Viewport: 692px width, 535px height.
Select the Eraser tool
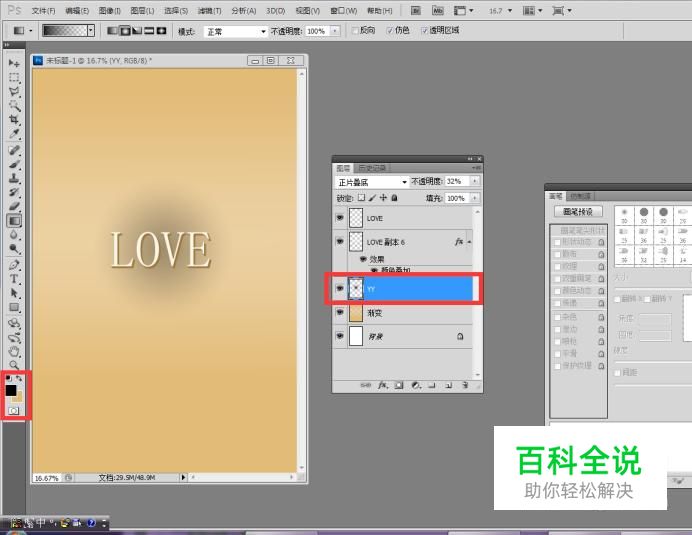coord(14,206)
